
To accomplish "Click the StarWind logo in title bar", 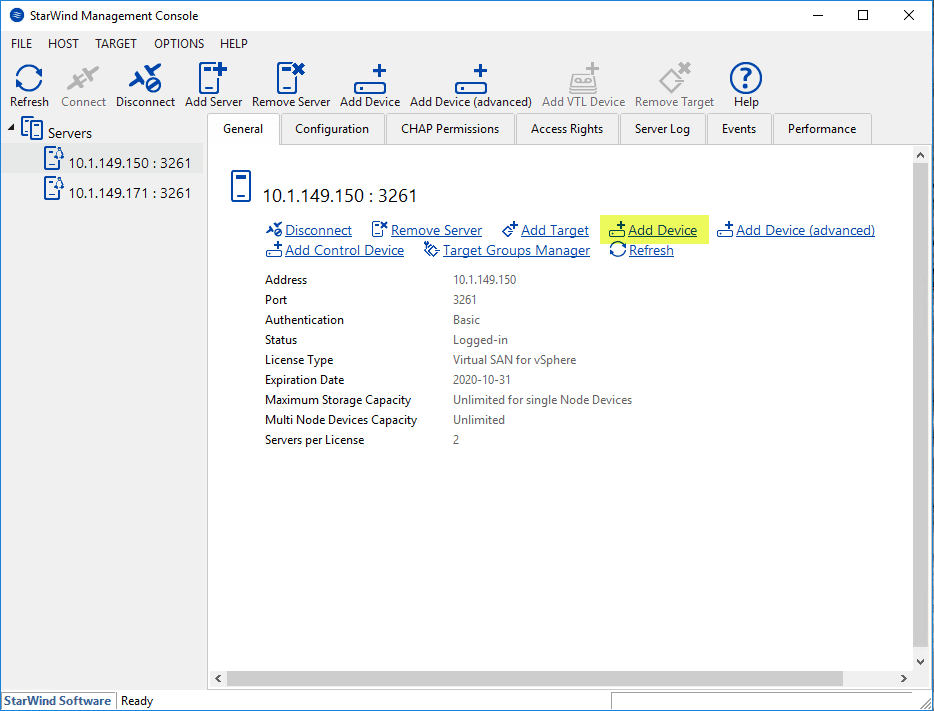I will point(17,15).
